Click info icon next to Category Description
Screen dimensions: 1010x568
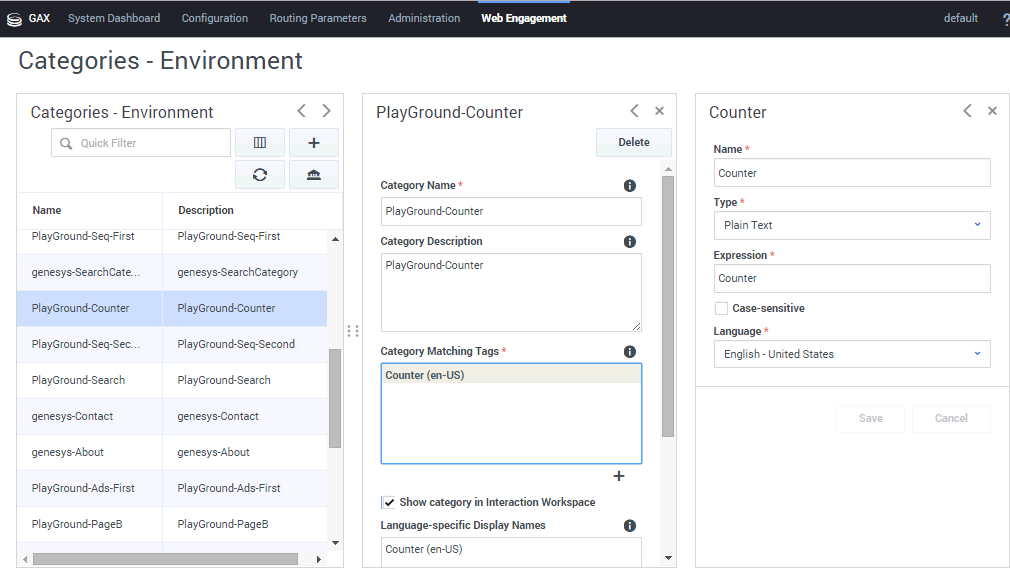coord(630,242)
